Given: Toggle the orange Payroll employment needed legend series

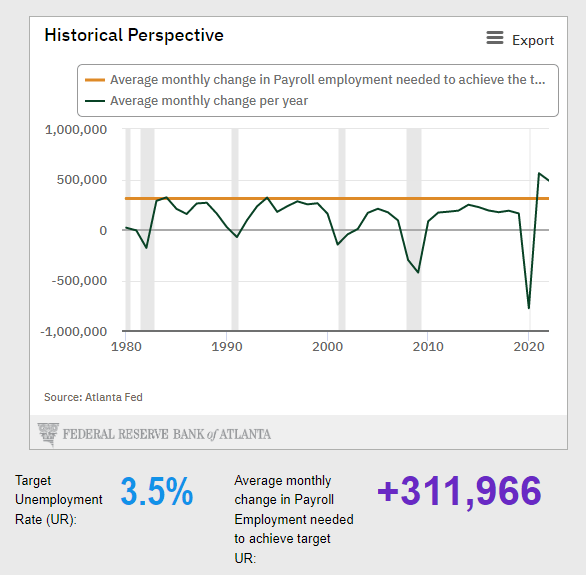Looking at the screenshot, I should 315,80.
